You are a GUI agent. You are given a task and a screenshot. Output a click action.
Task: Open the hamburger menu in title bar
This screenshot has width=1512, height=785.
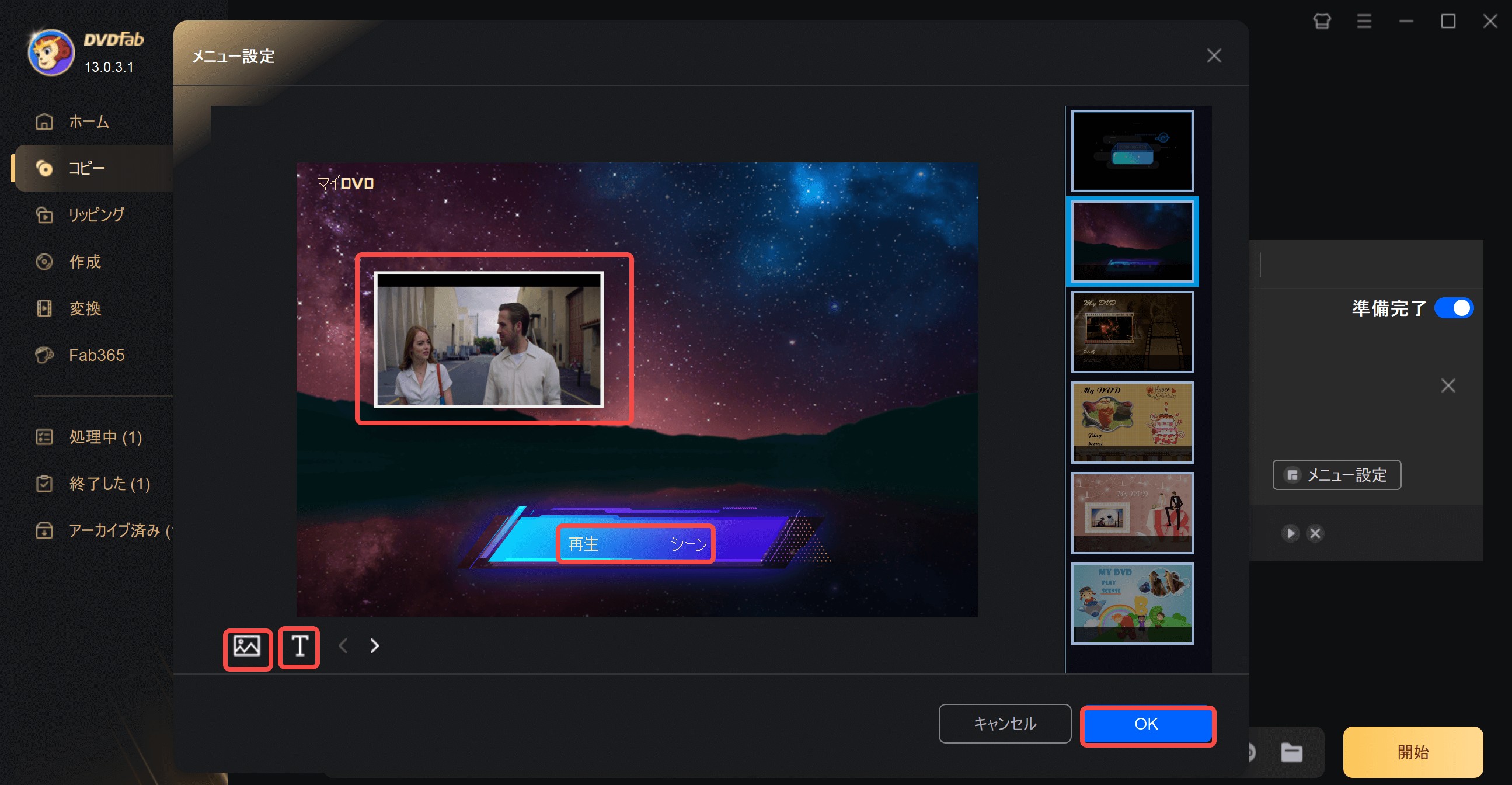[1364, 22]
